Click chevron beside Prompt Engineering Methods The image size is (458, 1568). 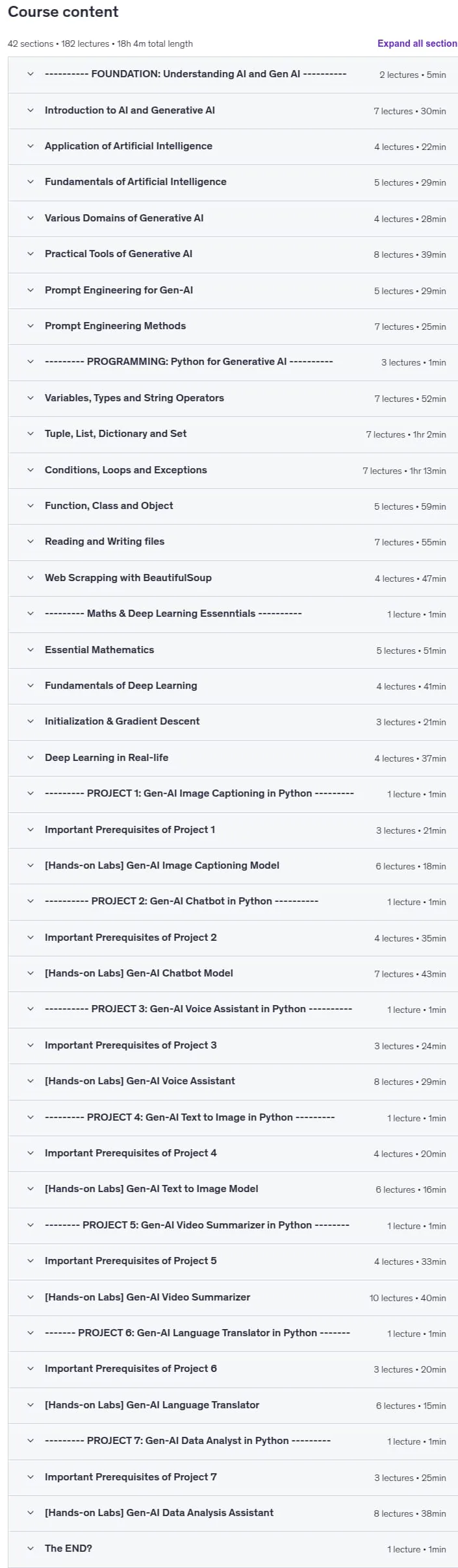pyautogui.click(x=30, y=326)
